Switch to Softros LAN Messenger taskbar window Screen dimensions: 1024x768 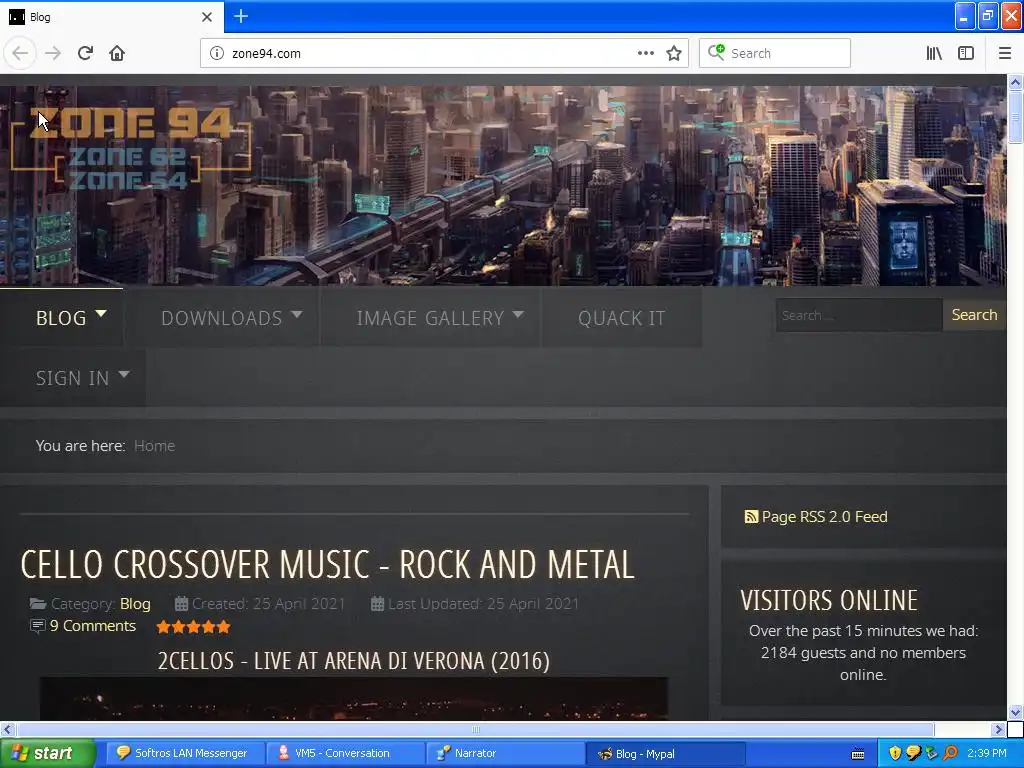coord(185,754)
